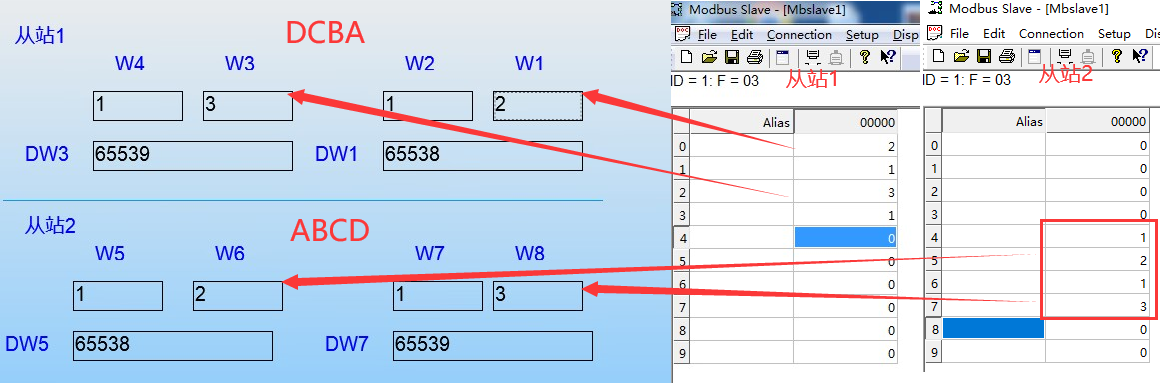Screen dimensions: 1165x383
Task: Click Open file icon in 从站1 Modbus Slave toolbar
Action: coord(709,57)
